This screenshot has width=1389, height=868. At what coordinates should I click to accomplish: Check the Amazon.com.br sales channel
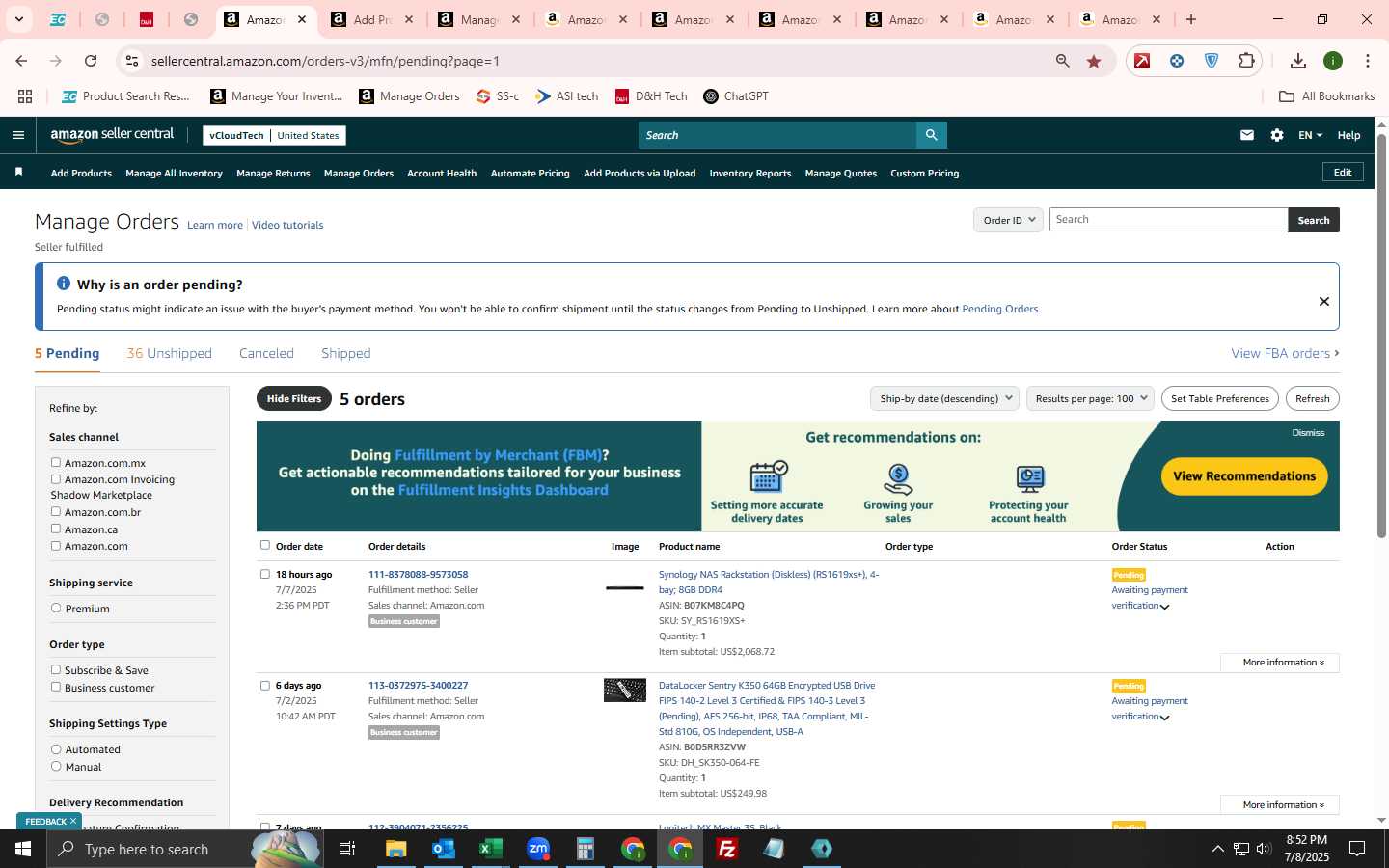(x=56, y=512)
